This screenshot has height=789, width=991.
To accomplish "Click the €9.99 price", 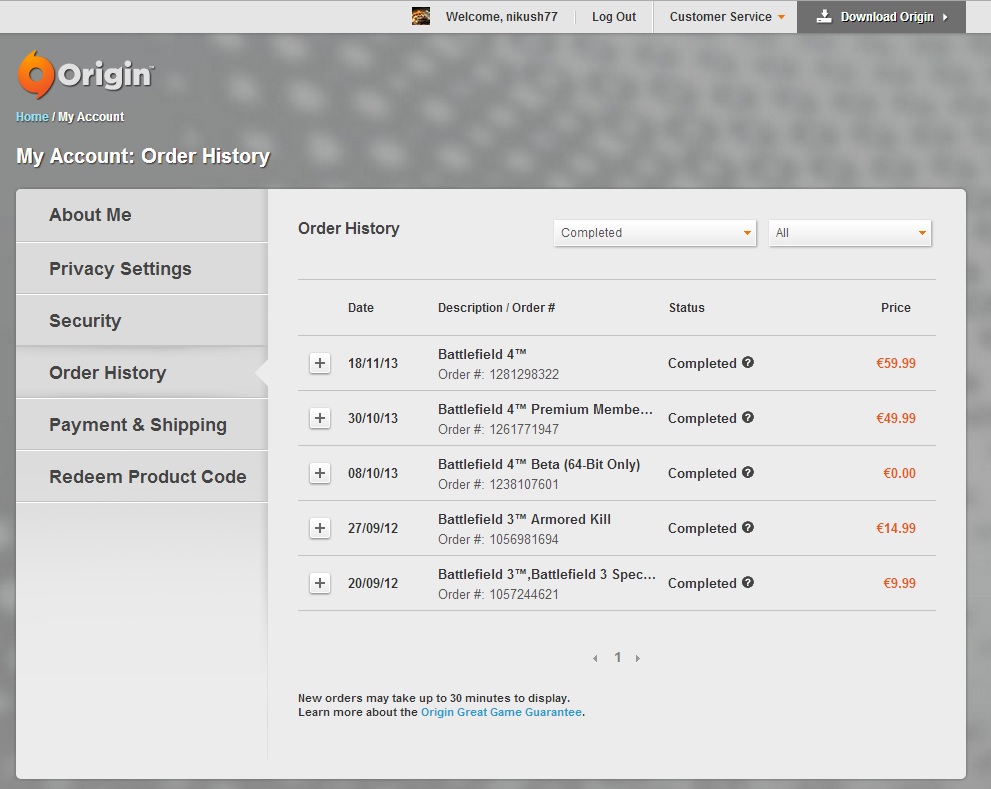I will point(899,583).
